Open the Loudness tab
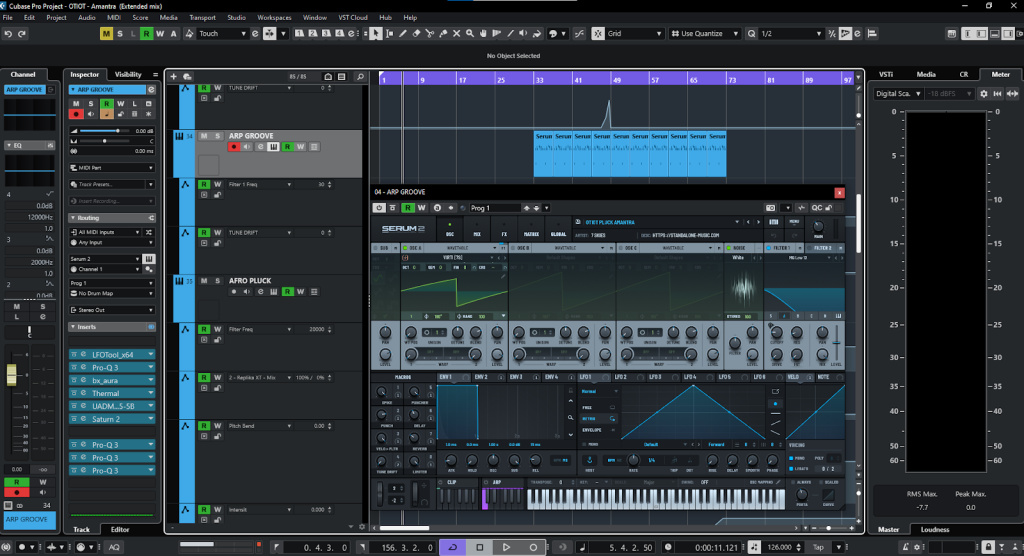This screenshot has width=1024, height=556. (934, 529)
